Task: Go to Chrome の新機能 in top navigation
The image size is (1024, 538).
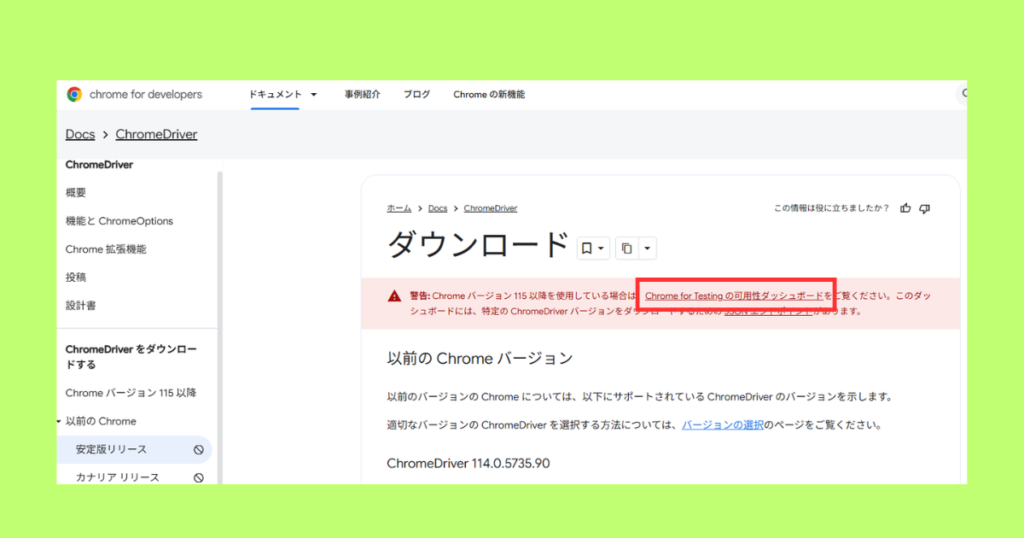Action: (489, 95)
